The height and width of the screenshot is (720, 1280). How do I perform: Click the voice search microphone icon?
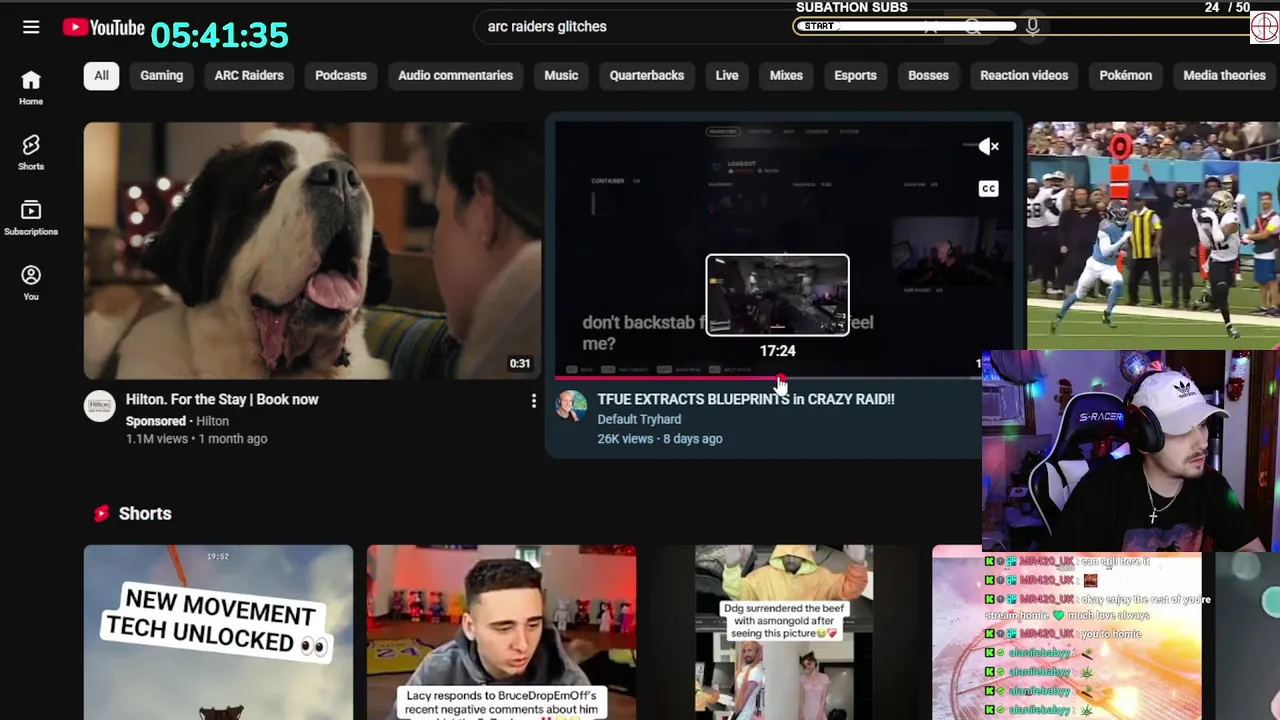(1032, 27)
